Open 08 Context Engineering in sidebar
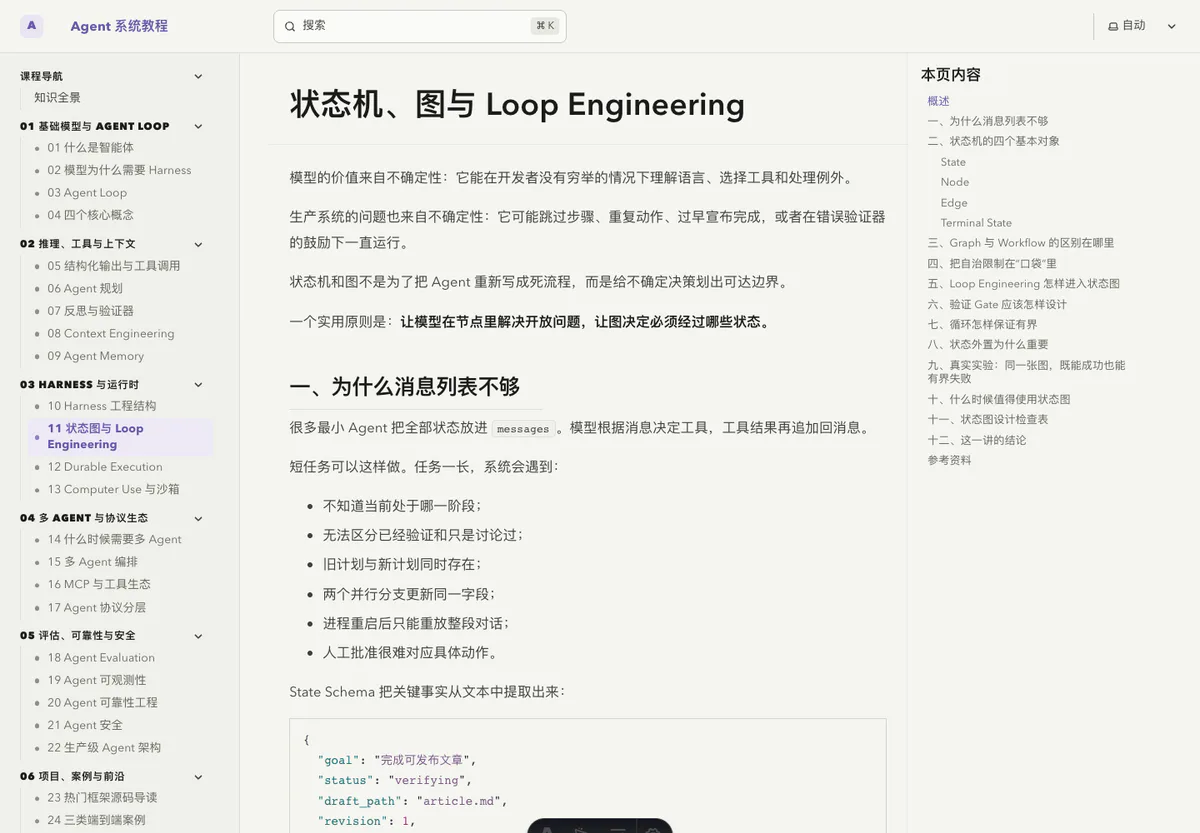1200x833 pixels. pos(111,334)
